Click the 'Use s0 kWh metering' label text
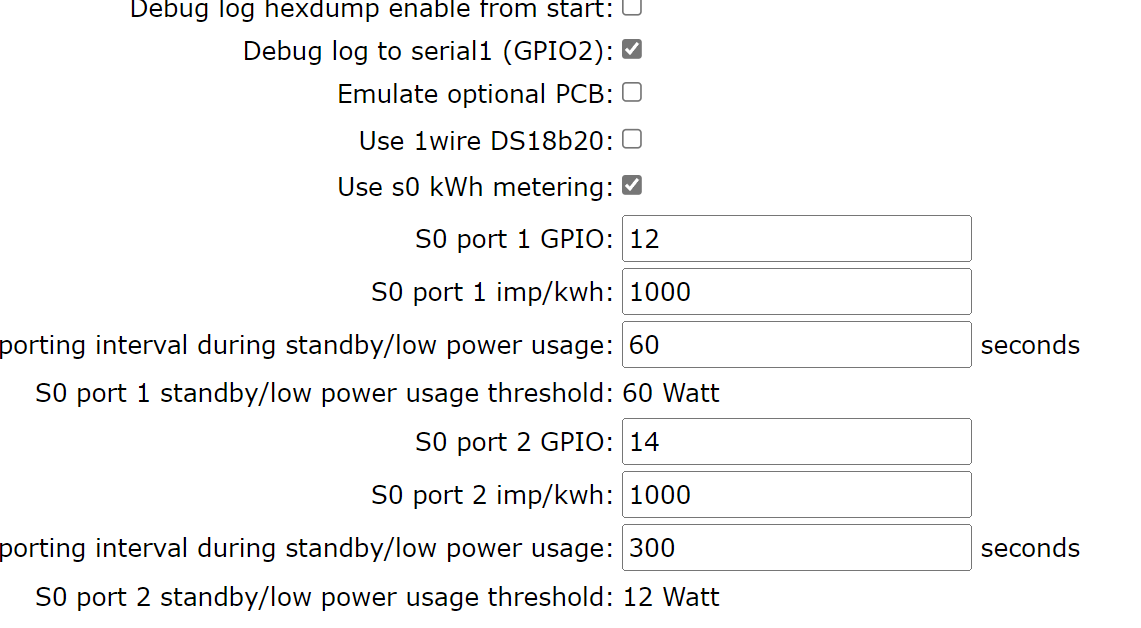This screenshot has height=628, width=1141. pos(475,187)
